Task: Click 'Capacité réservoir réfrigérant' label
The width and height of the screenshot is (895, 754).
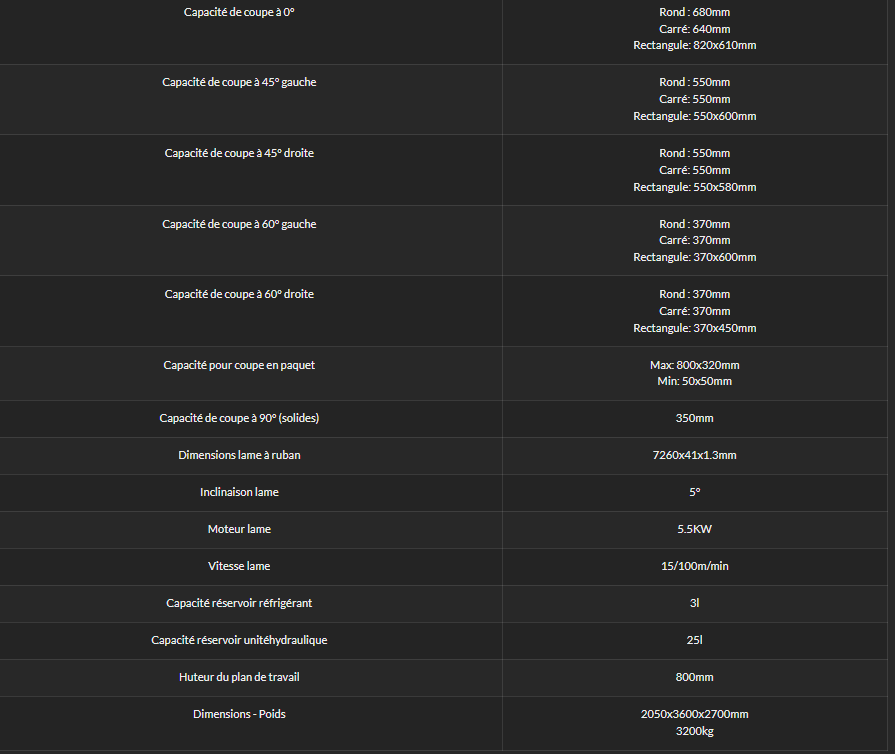Action: [x=239, y=603]
